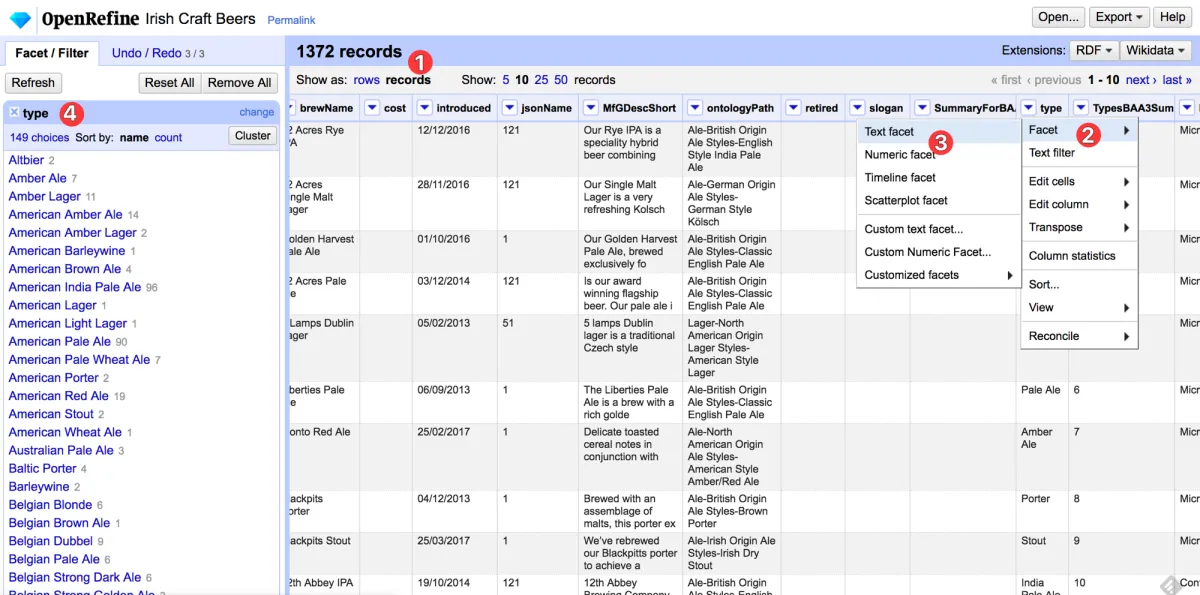
Task: Select the American India Pale Ale choice
Action: [75, 287]
